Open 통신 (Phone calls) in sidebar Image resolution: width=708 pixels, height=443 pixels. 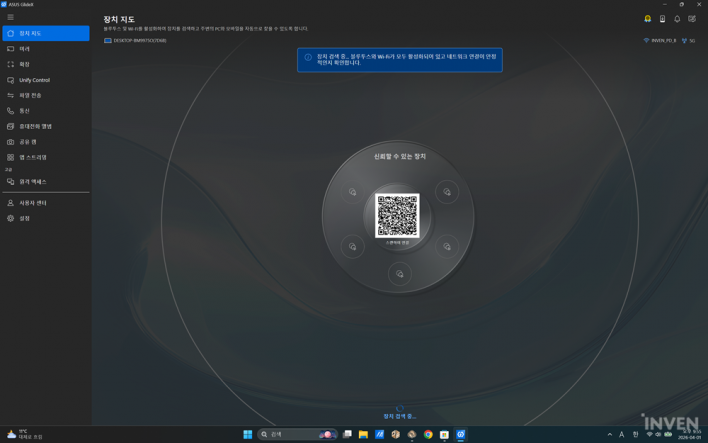(x=25, y=111)
